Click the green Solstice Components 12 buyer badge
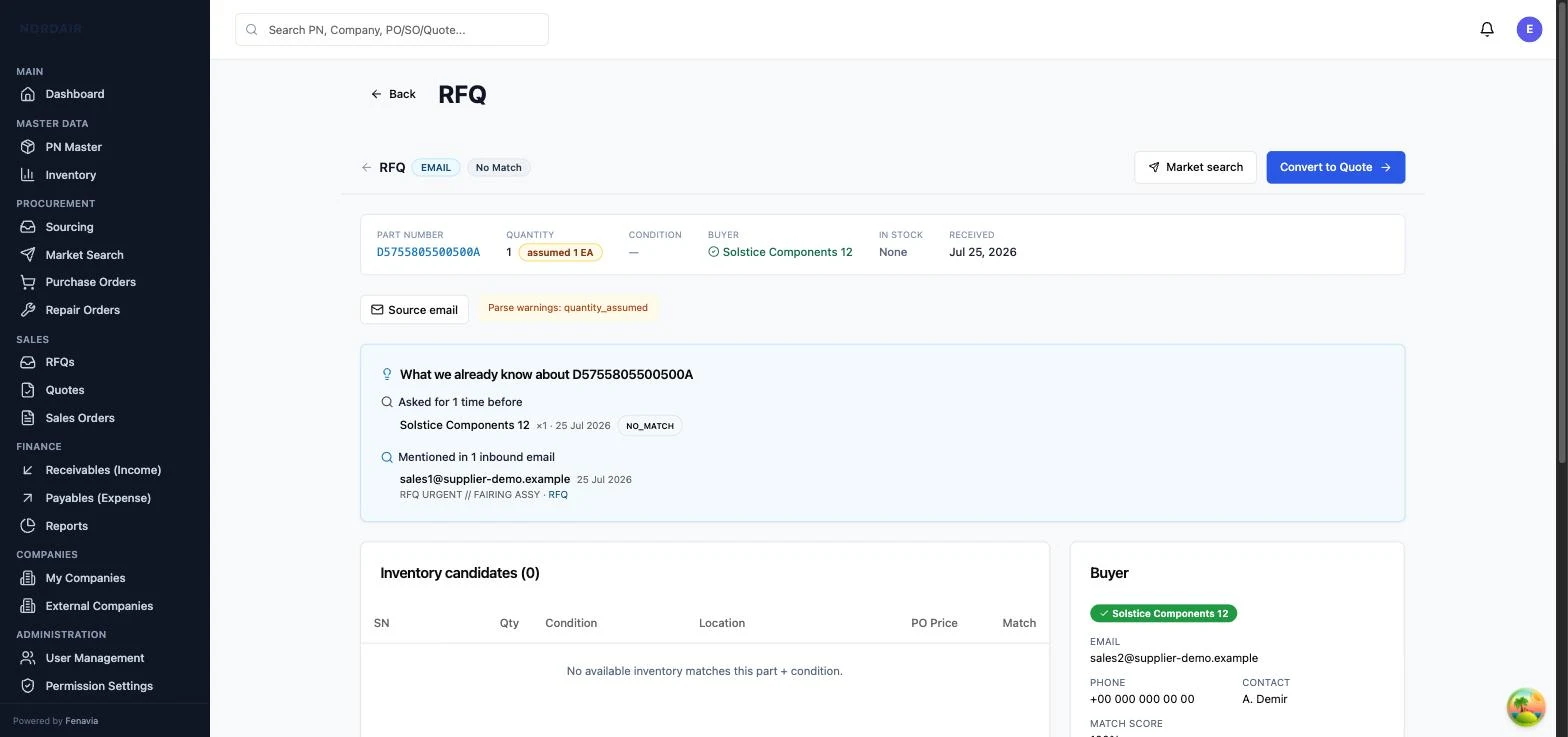The height and width of the screenshot is (737, 1568). (x=1163, y=613)
